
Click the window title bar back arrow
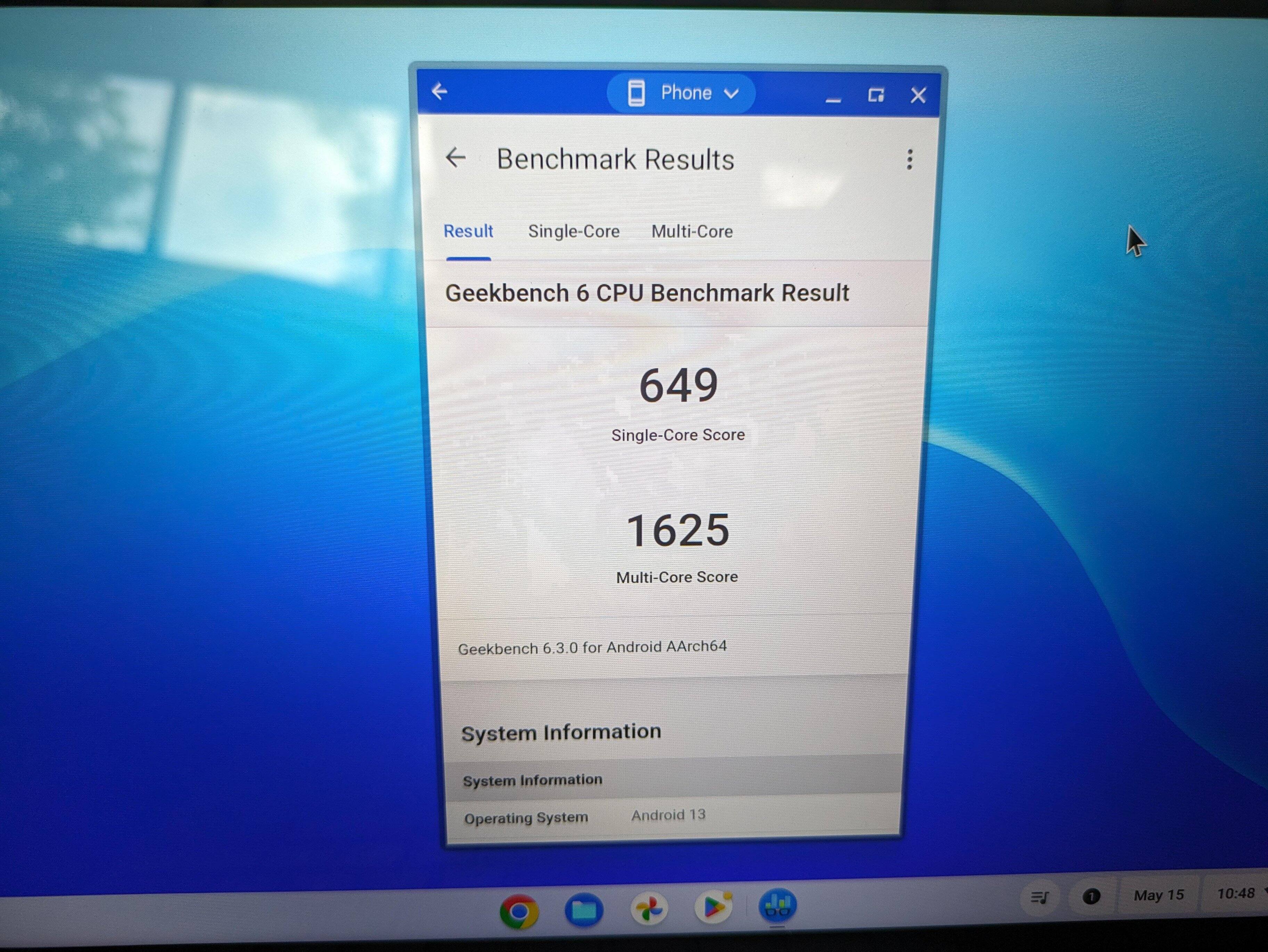pyautogui.click(x=440, y=91)
